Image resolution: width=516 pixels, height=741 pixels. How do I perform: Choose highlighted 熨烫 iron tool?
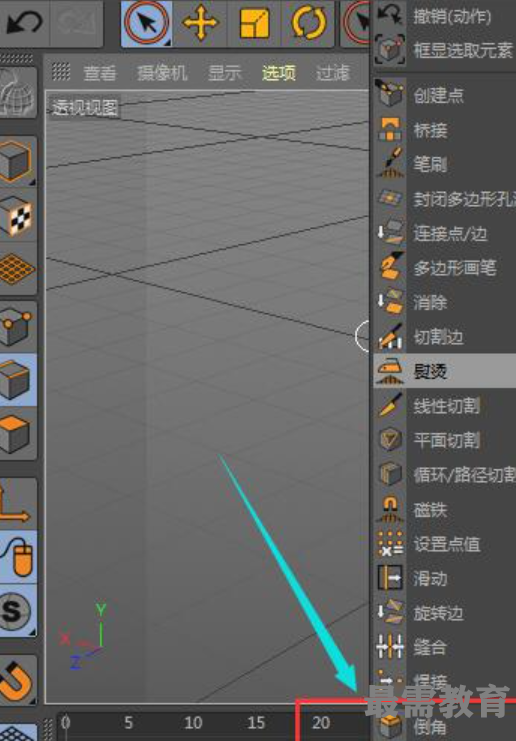click(x=444, y=371)
